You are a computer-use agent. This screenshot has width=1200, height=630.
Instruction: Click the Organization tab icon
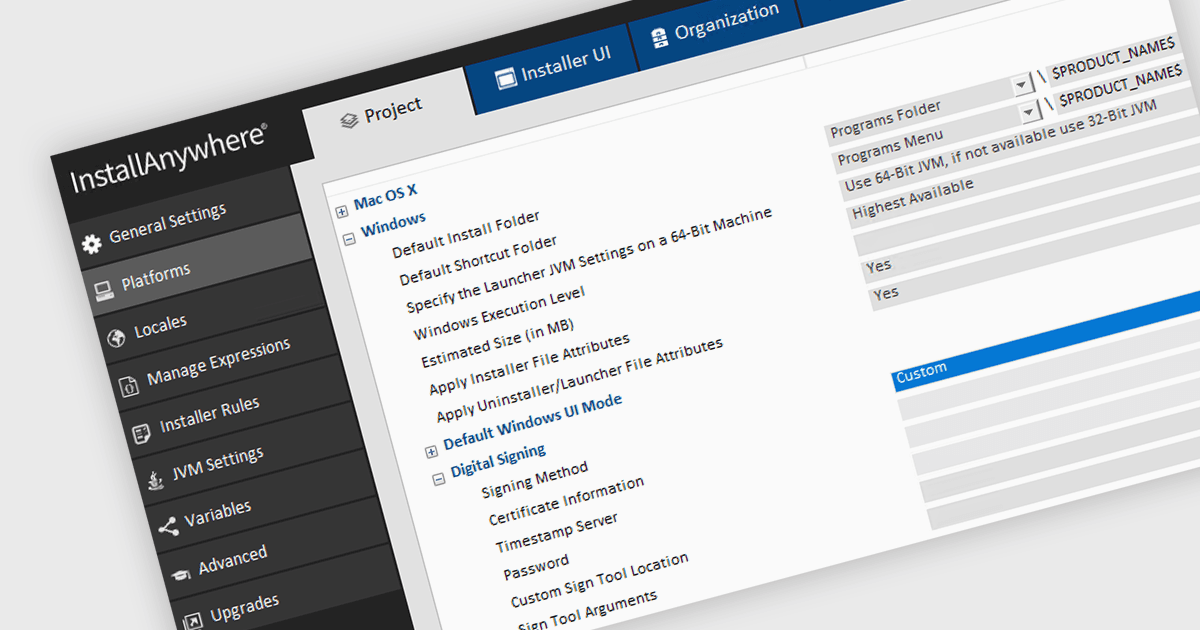tap(659, 38)
